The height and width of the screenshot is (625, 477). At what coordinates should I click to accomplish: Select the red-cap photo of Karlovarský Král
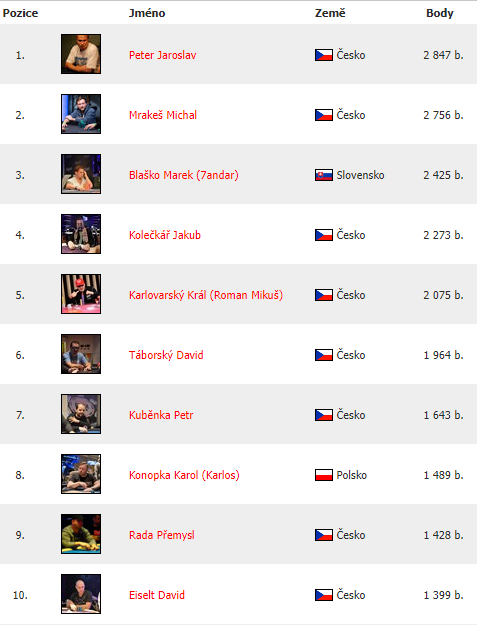point(81,294)
